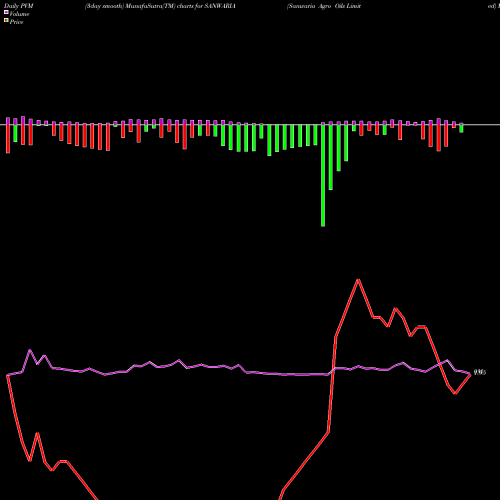The image size is (500, 500).
Task: Click the Volume legend color swatch
Action: click(6, 12)
